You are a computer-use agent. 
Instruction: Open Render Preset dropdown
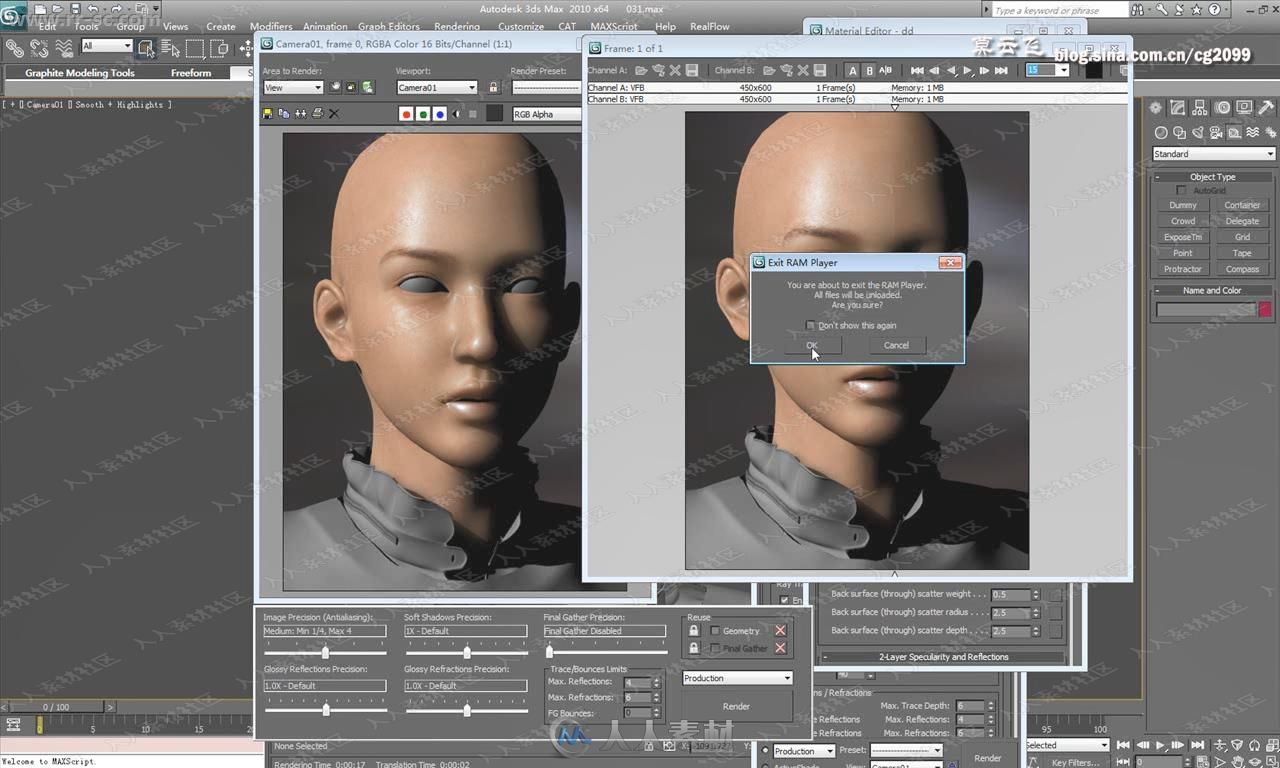546,87
